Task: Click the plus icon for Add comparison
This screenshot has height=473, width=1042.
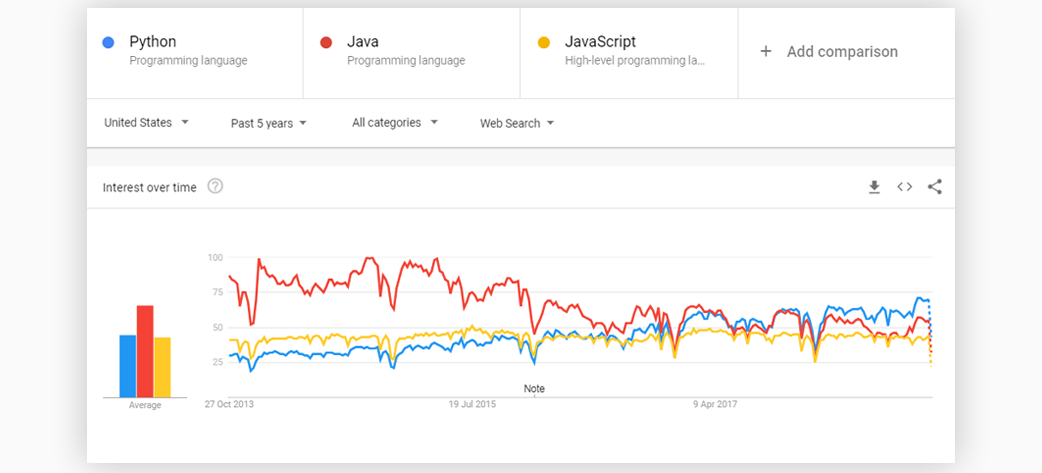Action: tap(766, 51)
